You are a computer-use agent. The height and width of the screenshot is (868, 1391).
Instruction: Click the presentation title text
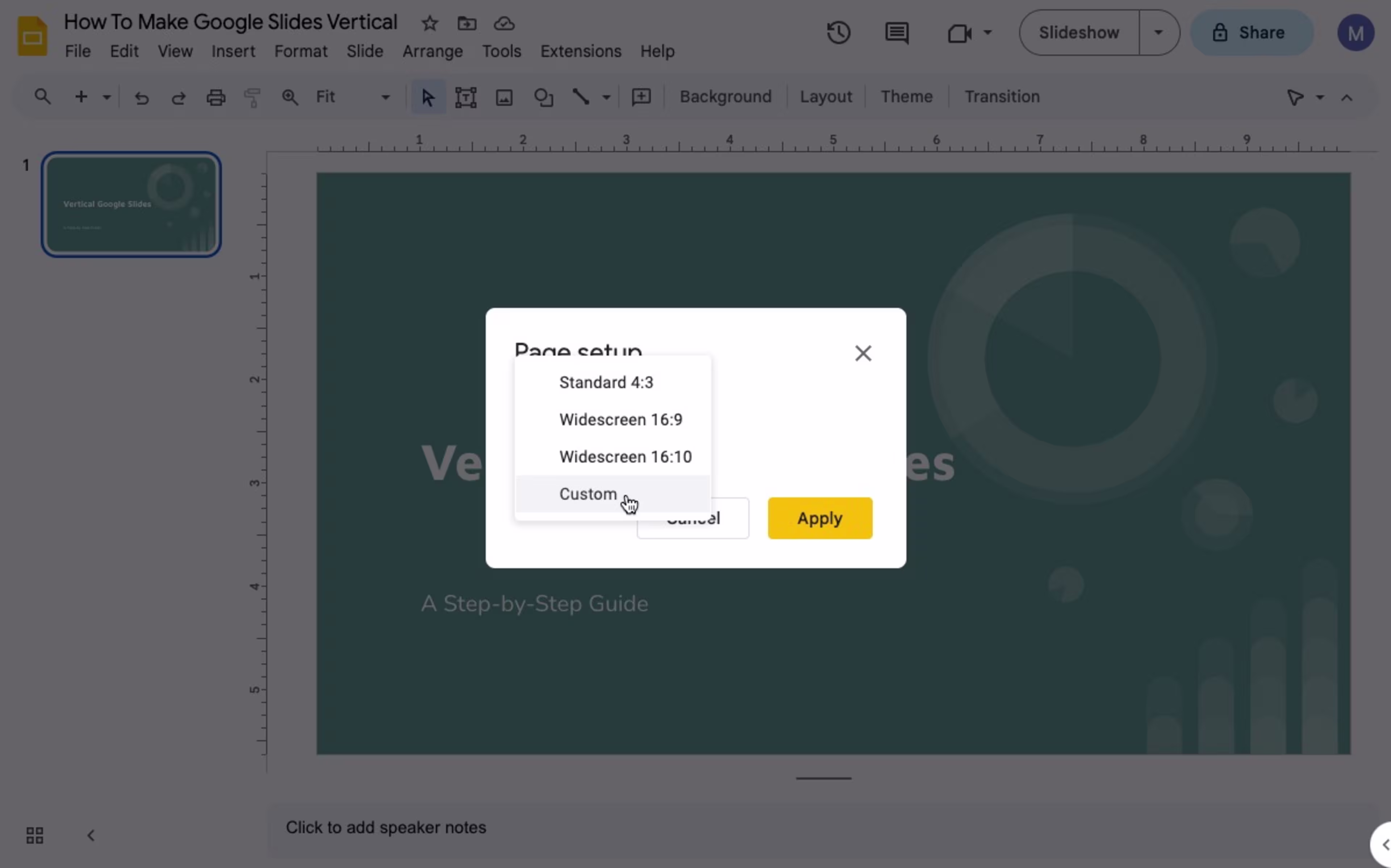point(231,22)
